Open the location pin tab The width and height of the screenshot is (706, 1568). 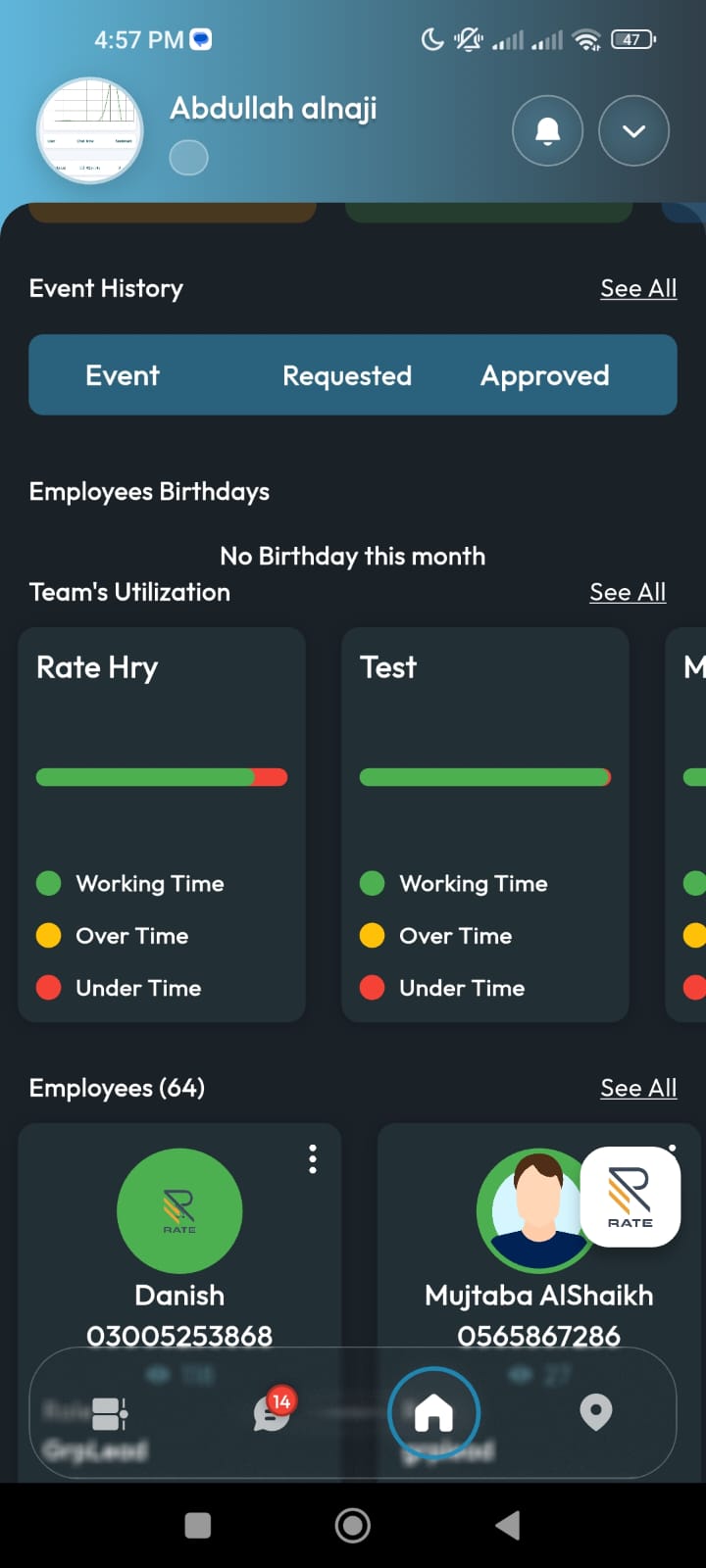coord(596,1412)
